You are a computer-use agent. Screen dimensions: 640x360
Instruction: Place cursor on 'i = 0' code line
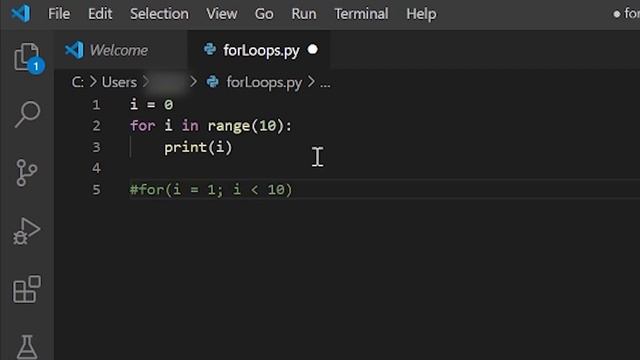(151, 104)
